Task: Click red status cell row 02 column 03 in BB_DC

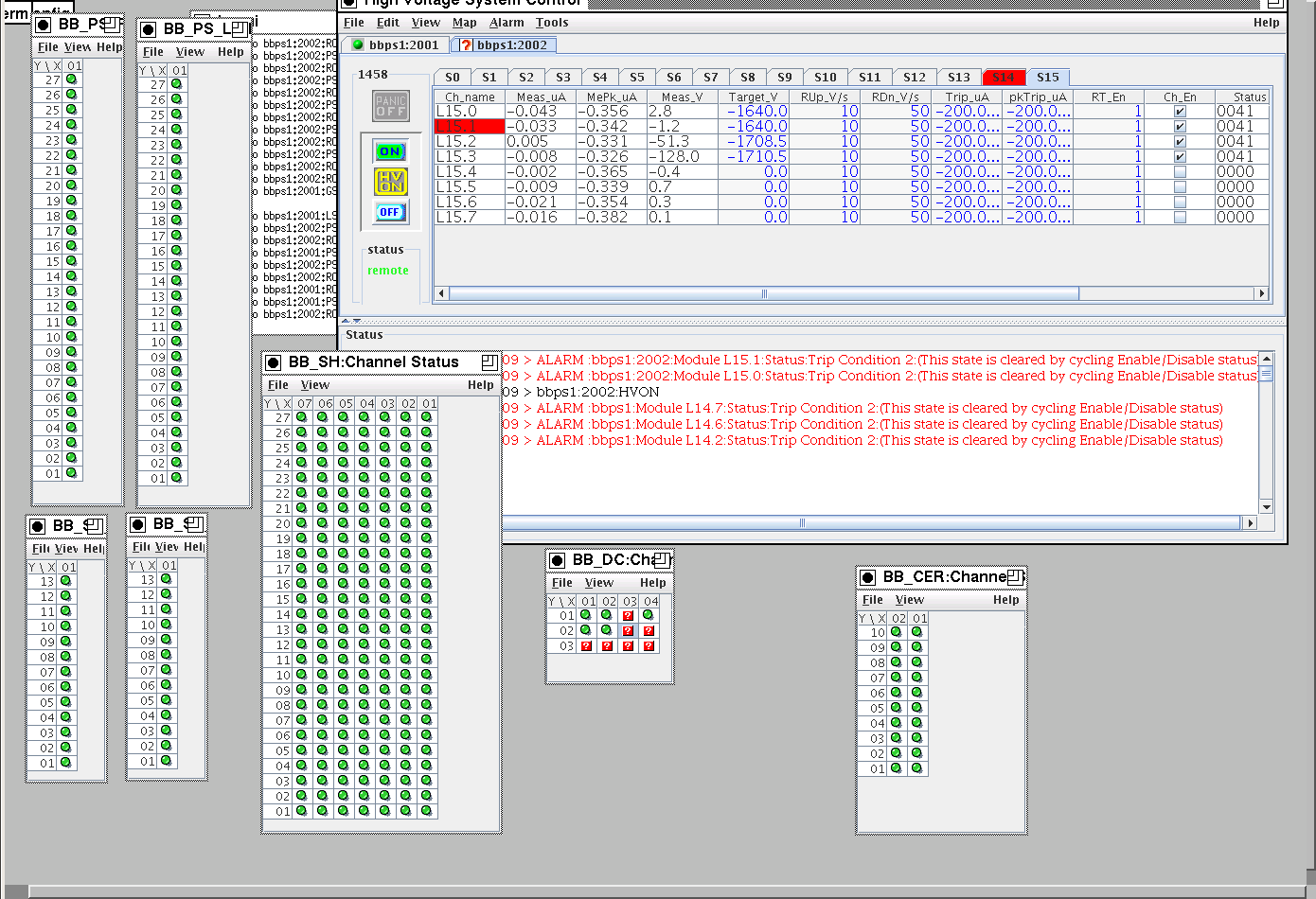Action: (x=628, y=631)
